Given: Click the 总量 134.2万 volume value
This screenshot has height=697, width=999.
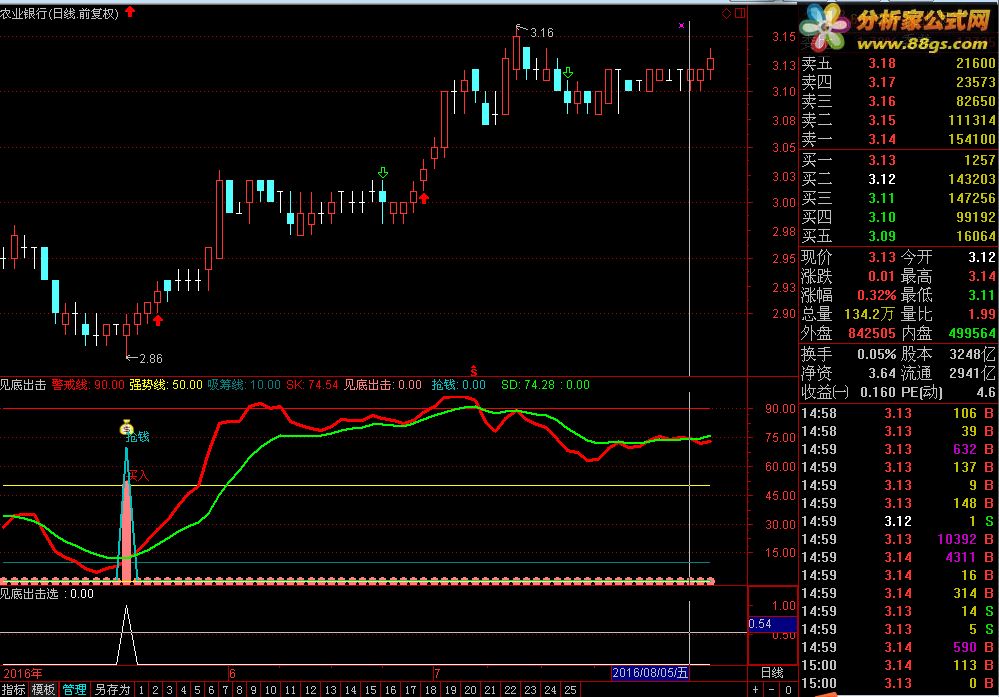Looking at the screenshot, I should (870, 314).
